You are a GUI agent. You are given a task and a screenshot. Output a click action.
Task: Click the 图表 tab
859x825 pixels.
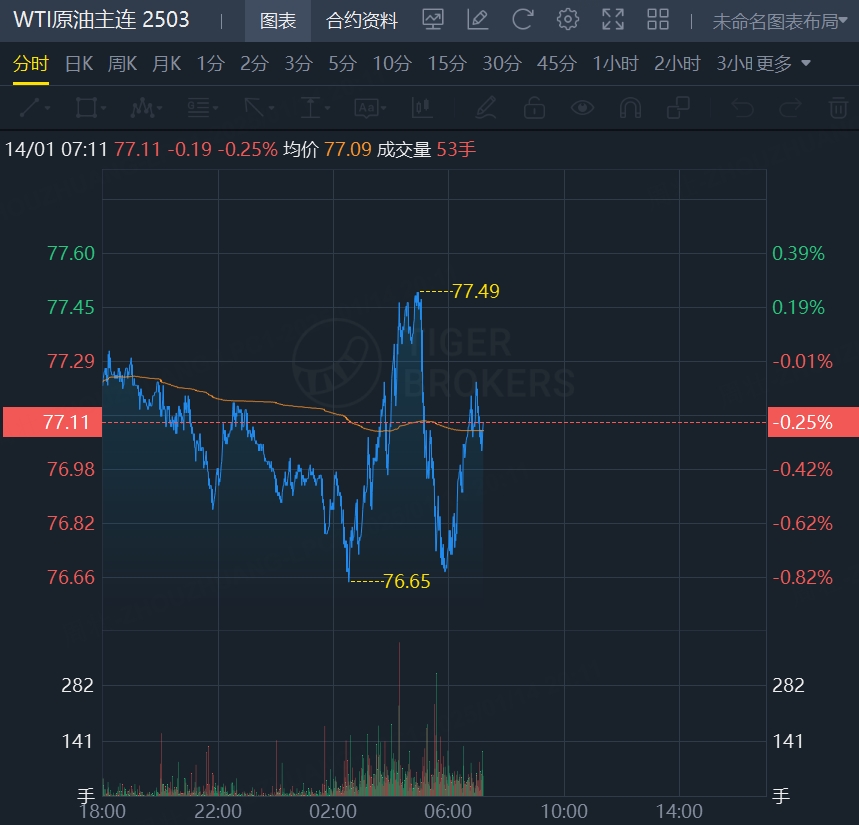(x=277, y=20)
